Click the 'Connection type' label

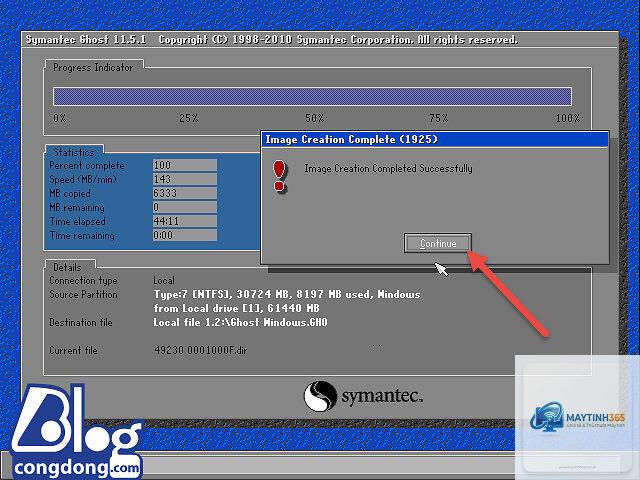[x=83, y=280]
